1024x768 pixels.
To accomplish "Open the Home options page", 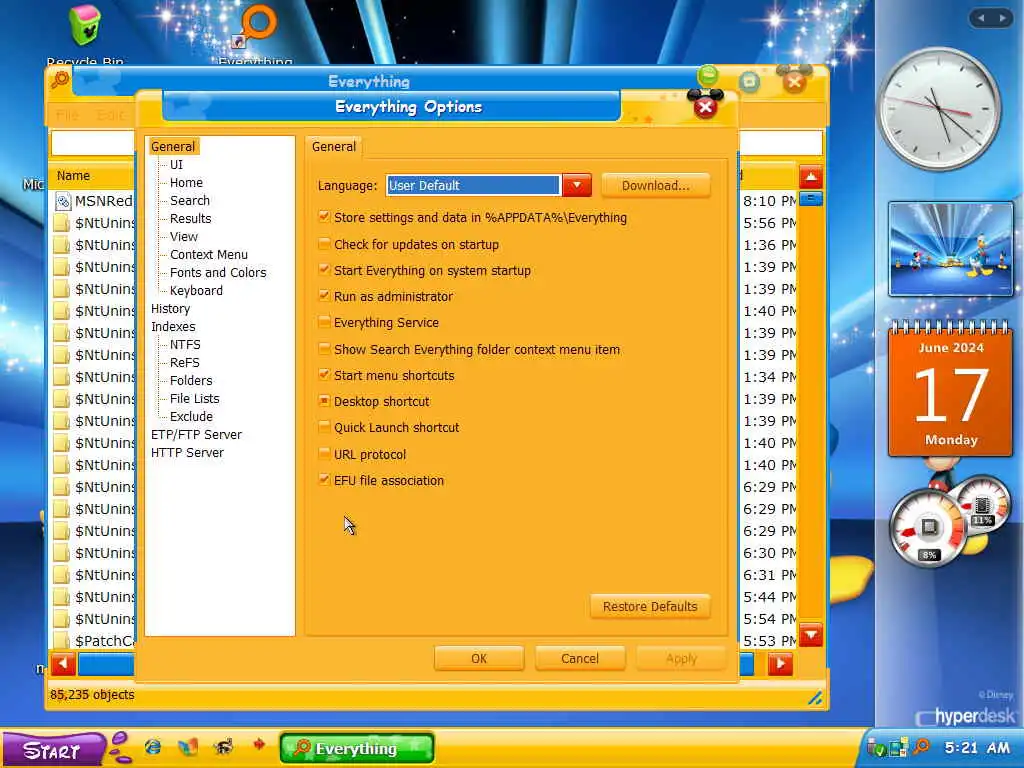I will click(186, 183).
